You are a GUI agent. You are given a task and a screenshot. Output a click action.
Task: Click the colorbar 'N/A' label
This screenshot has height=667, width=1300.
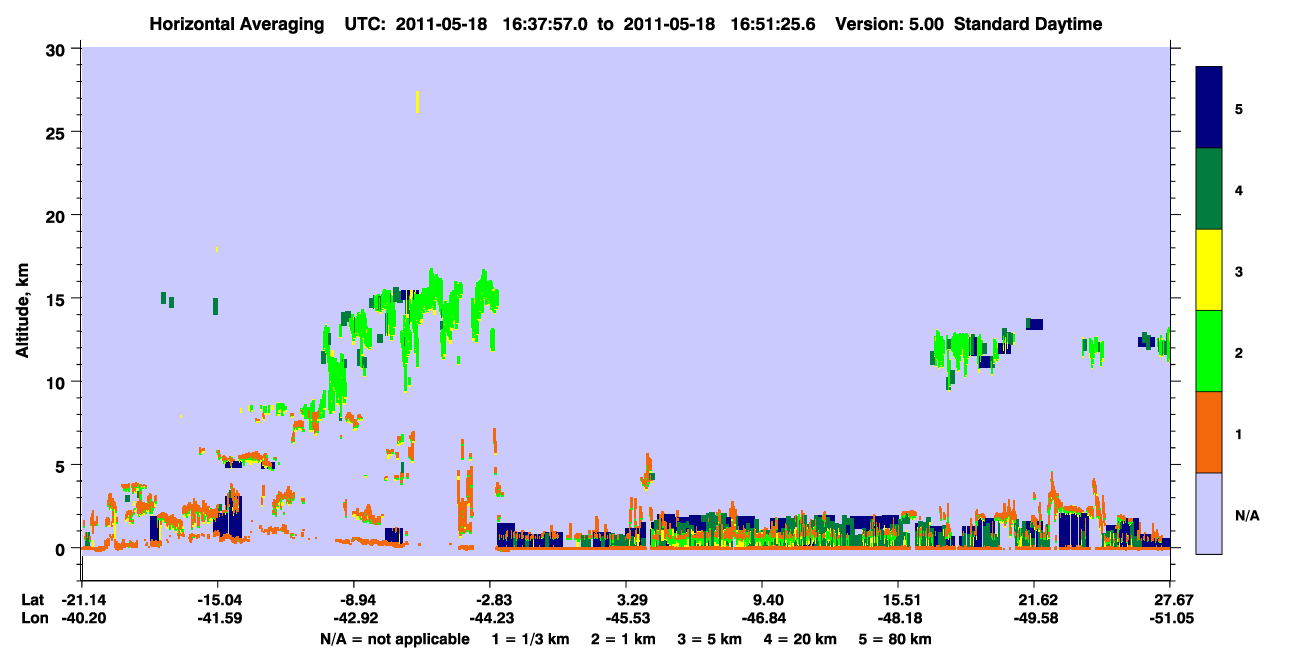(x=1246, y=515)
